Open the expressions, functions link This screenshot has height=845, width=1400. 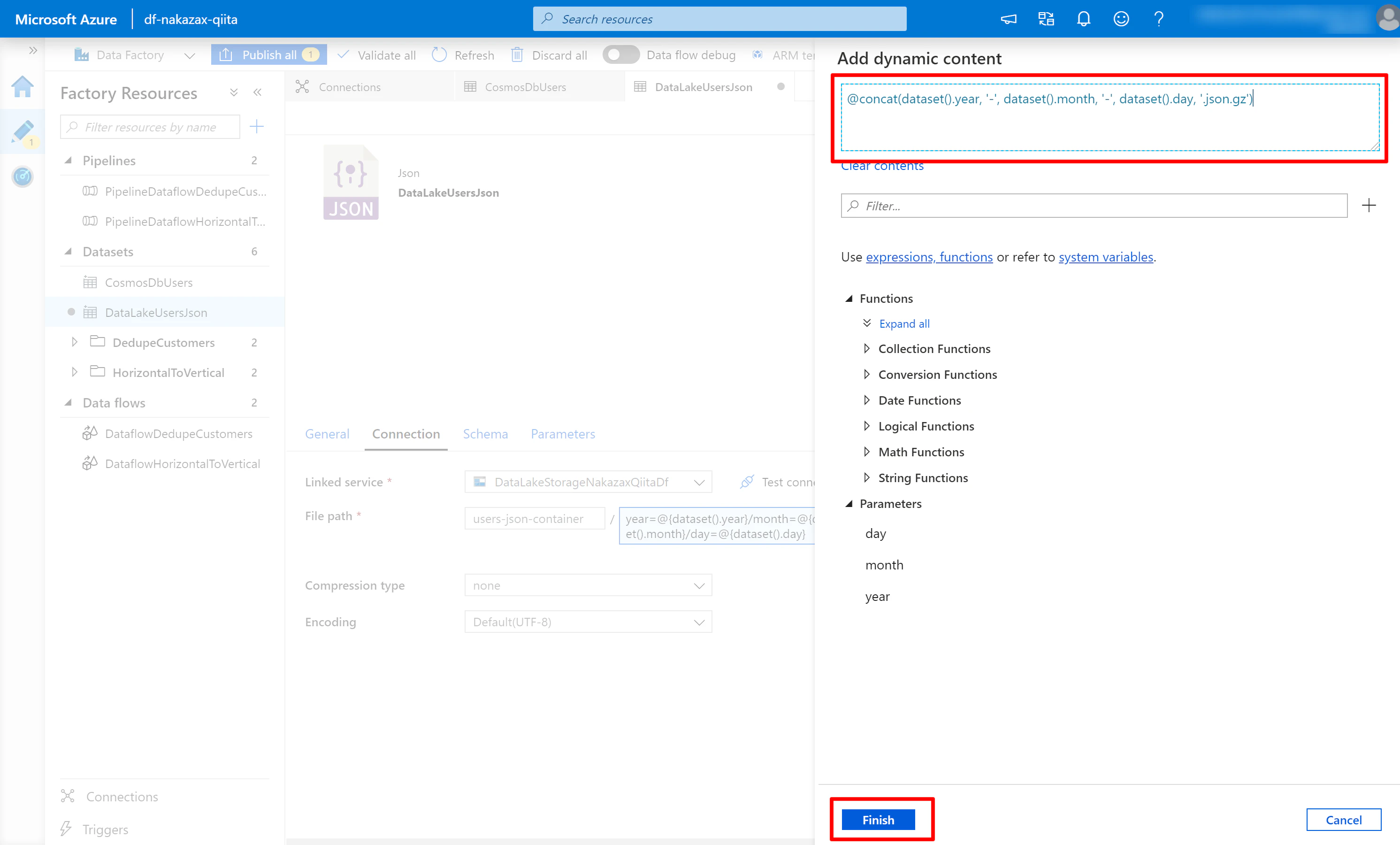929,257
